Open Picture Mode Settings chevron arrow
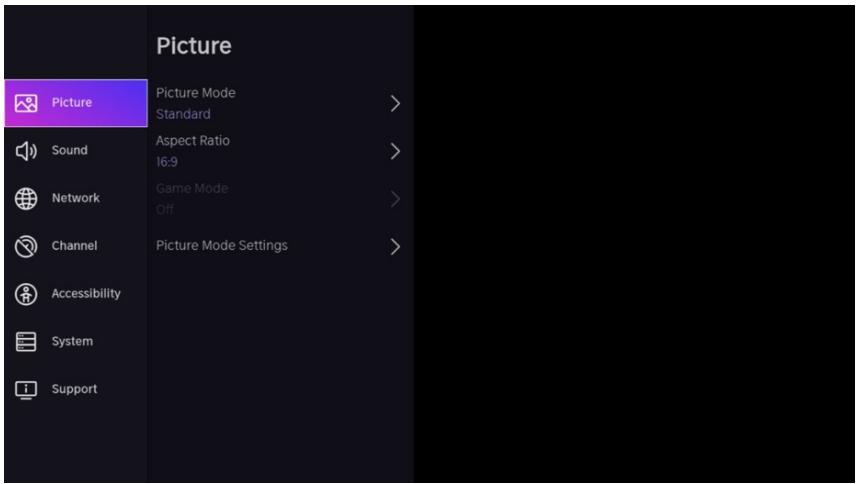The height and width of the screenshot is (484, 857). (395, 247)
